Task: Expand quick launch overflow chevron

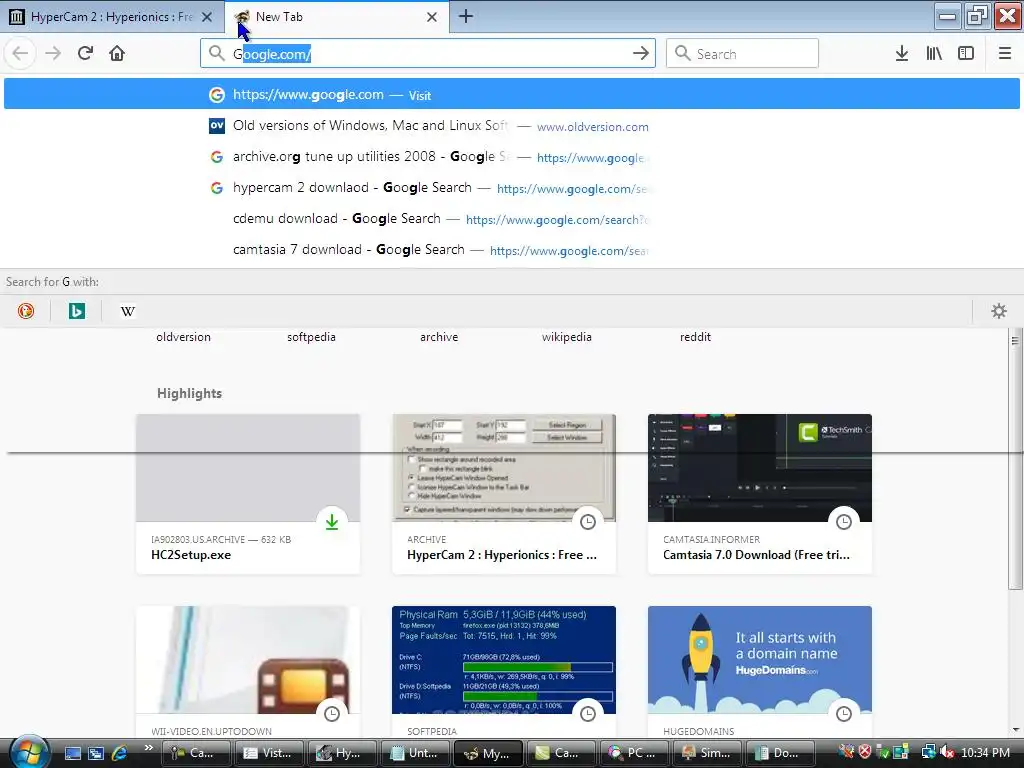Action: point(149,748)
